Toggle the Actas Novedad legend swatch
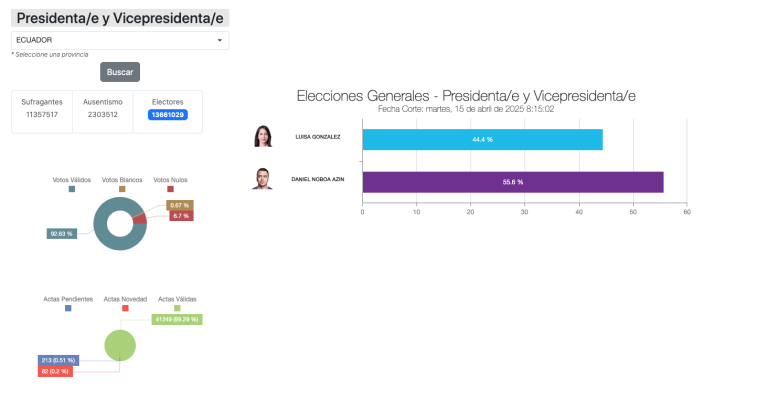 [x=125, y=308]
